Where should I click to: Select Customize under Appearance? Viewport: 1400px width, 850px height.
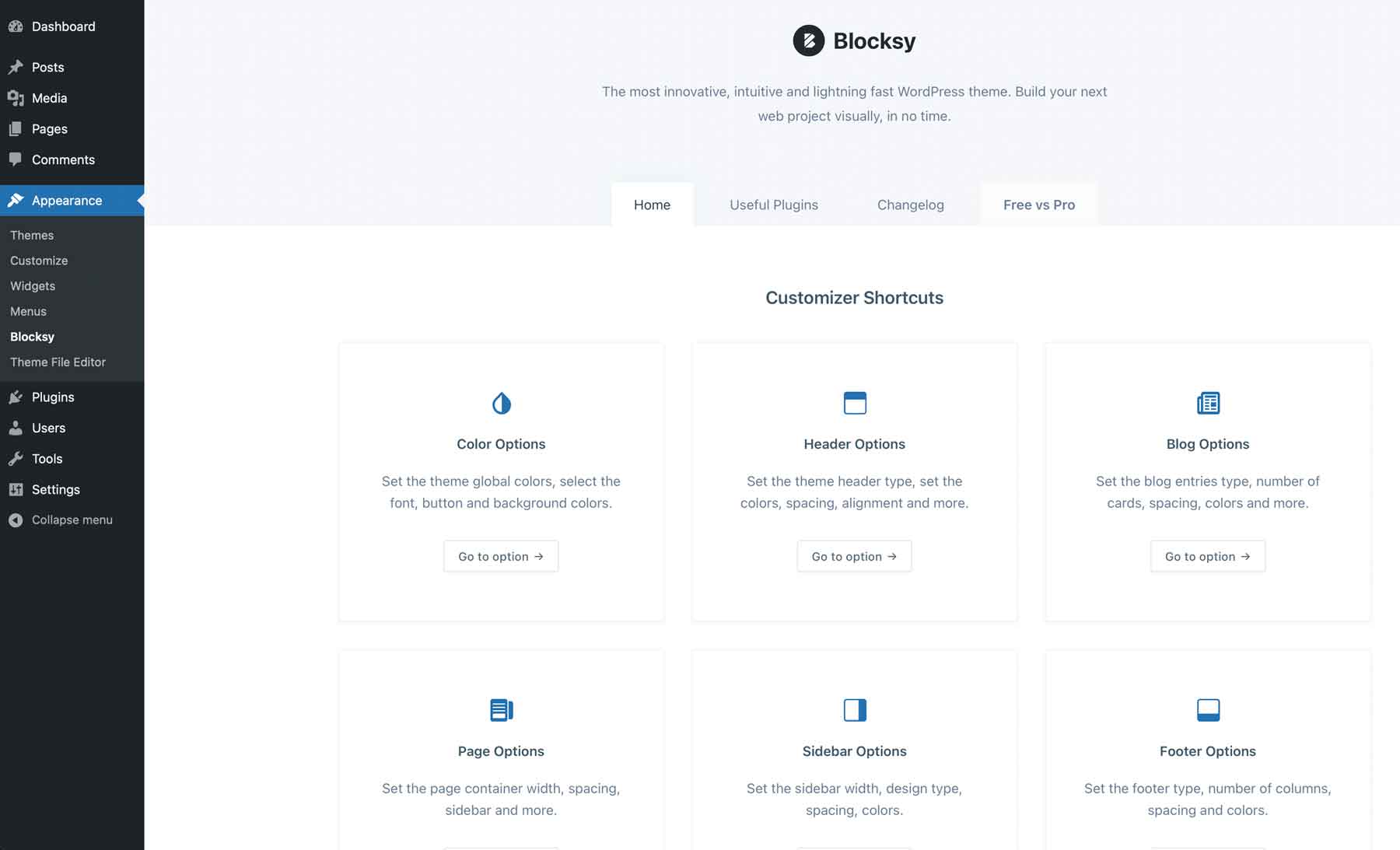pyautogui.click(x=39, y=261)
